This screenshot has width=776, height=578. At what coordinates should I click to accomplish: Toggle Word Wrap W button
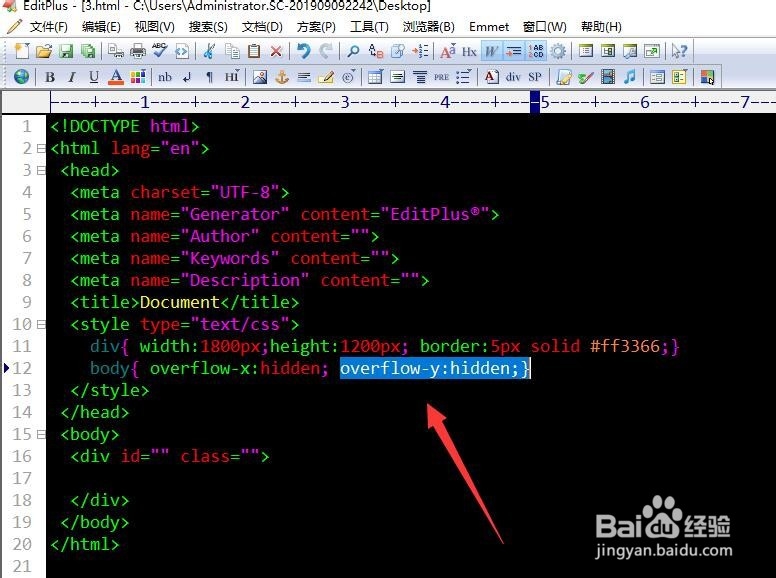click(491, 51)
